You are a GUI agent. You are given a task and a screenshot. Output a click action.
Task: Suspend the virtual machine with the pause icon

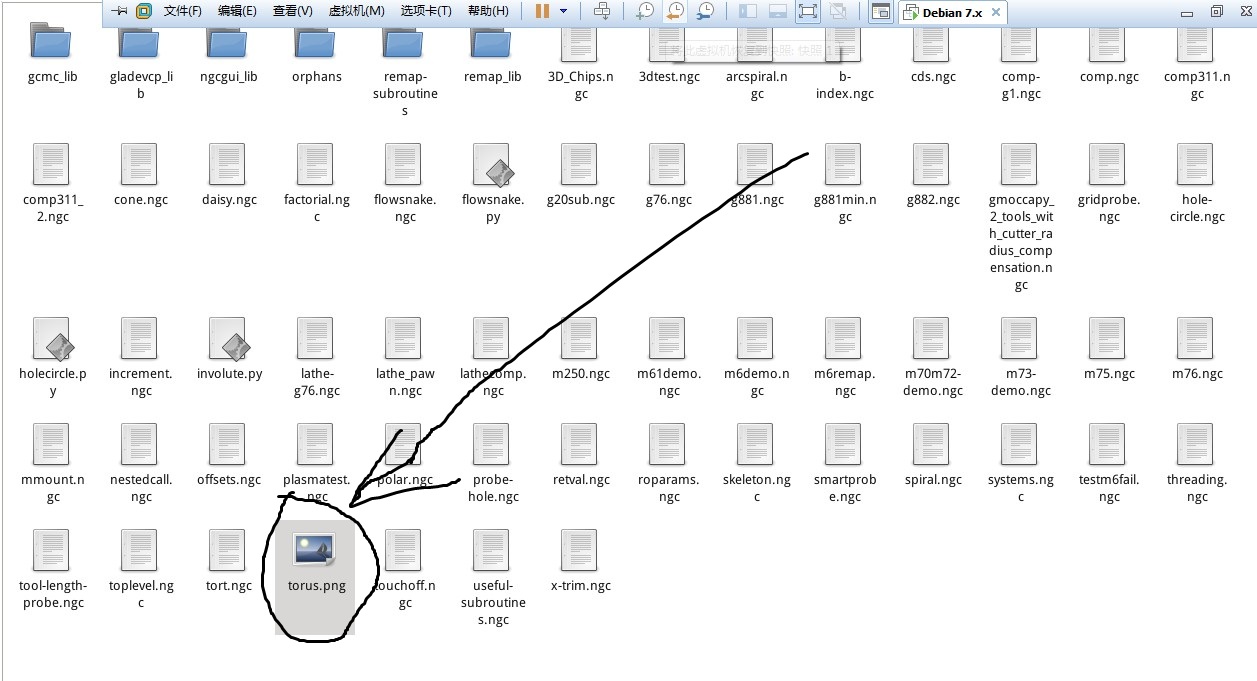pyautogui.click(x=543, y=11)
